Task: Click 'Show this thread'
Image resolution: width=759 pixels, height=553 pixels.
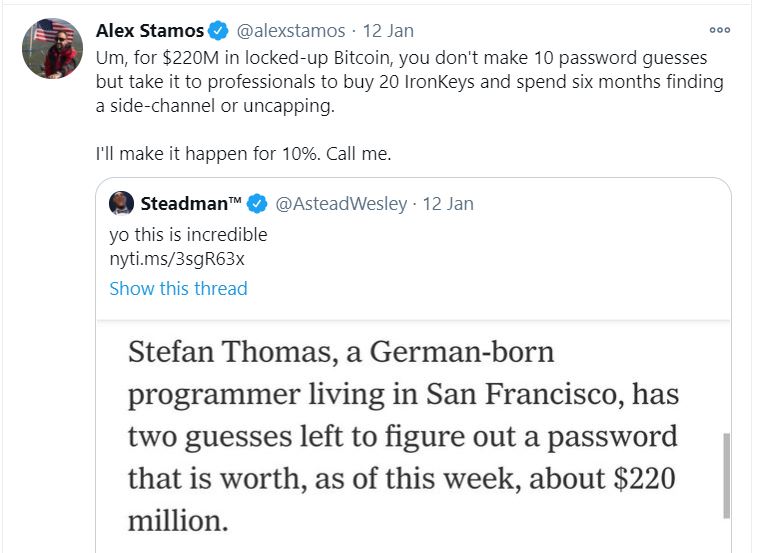Action: pos(178,288)
